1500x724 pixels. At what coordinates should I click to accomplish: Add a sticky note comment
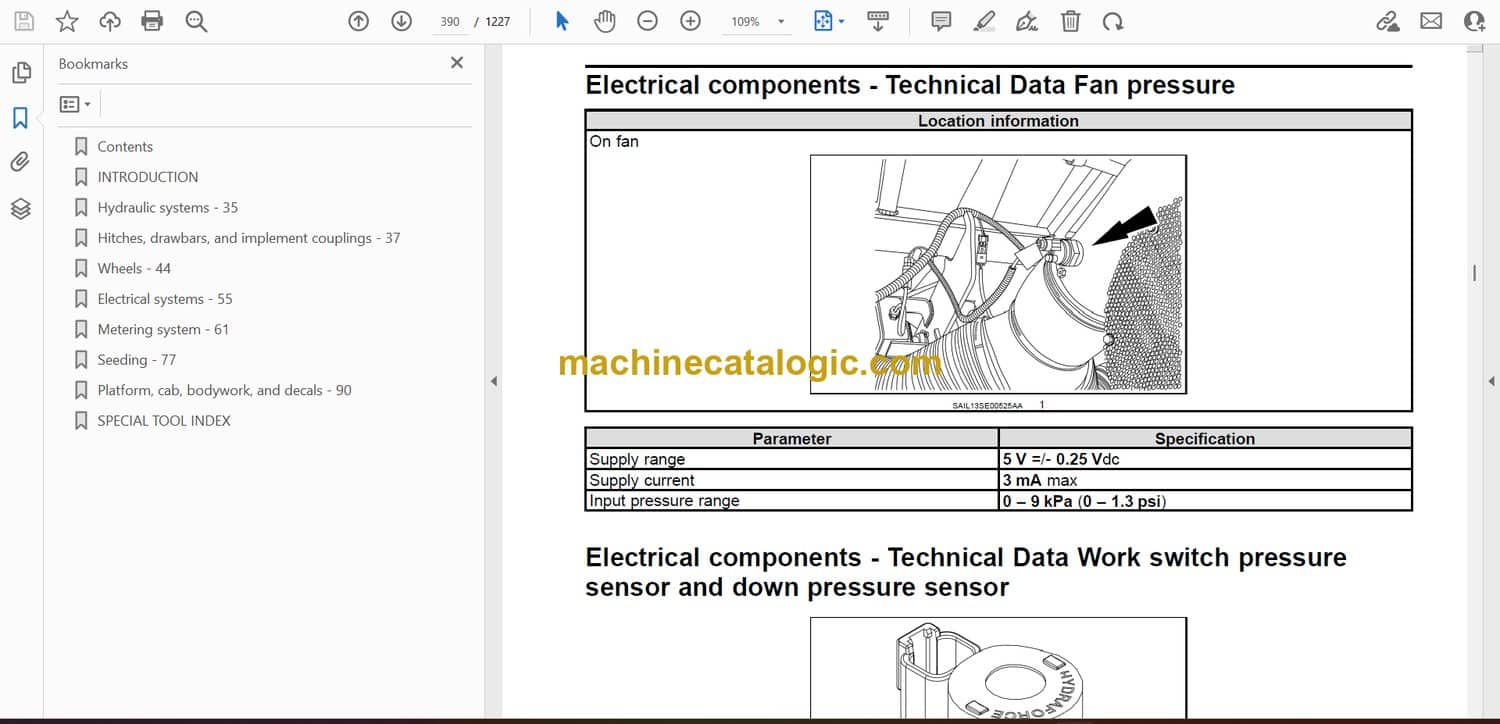pyautogui.click(x=941, y=21)
